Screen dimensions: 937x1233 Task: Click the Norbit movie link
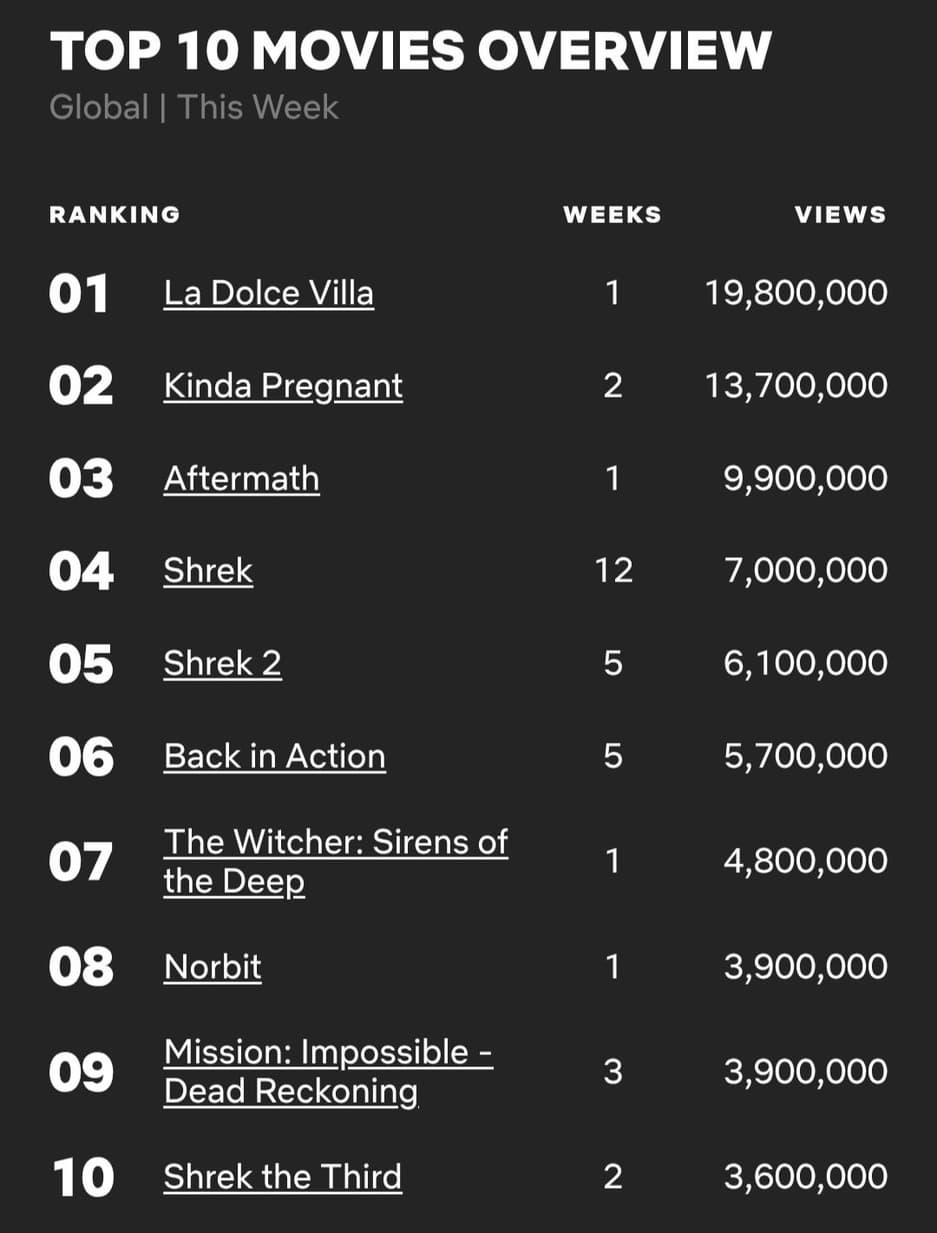point(212,967)
